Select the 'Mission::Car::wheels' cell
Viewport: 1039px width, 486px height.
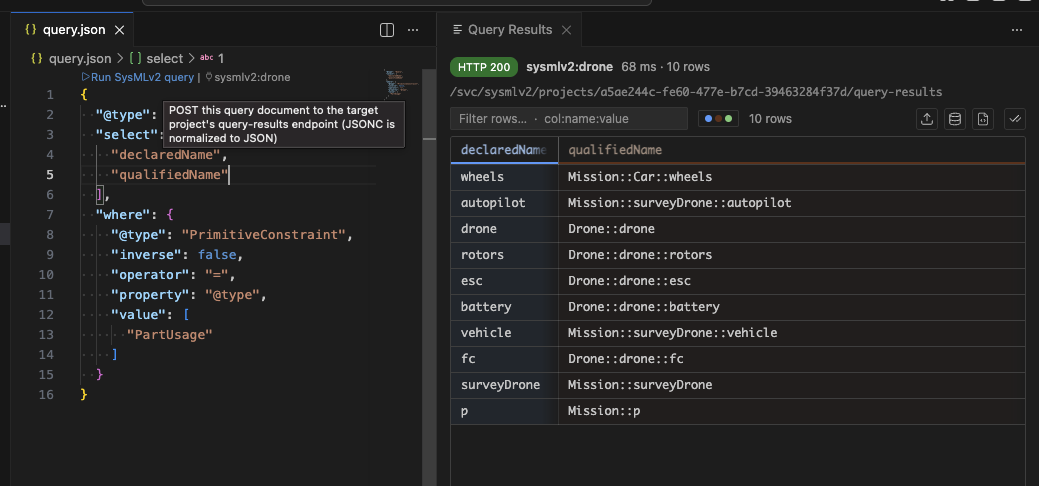pyautogui.click(x=792, y=177)
